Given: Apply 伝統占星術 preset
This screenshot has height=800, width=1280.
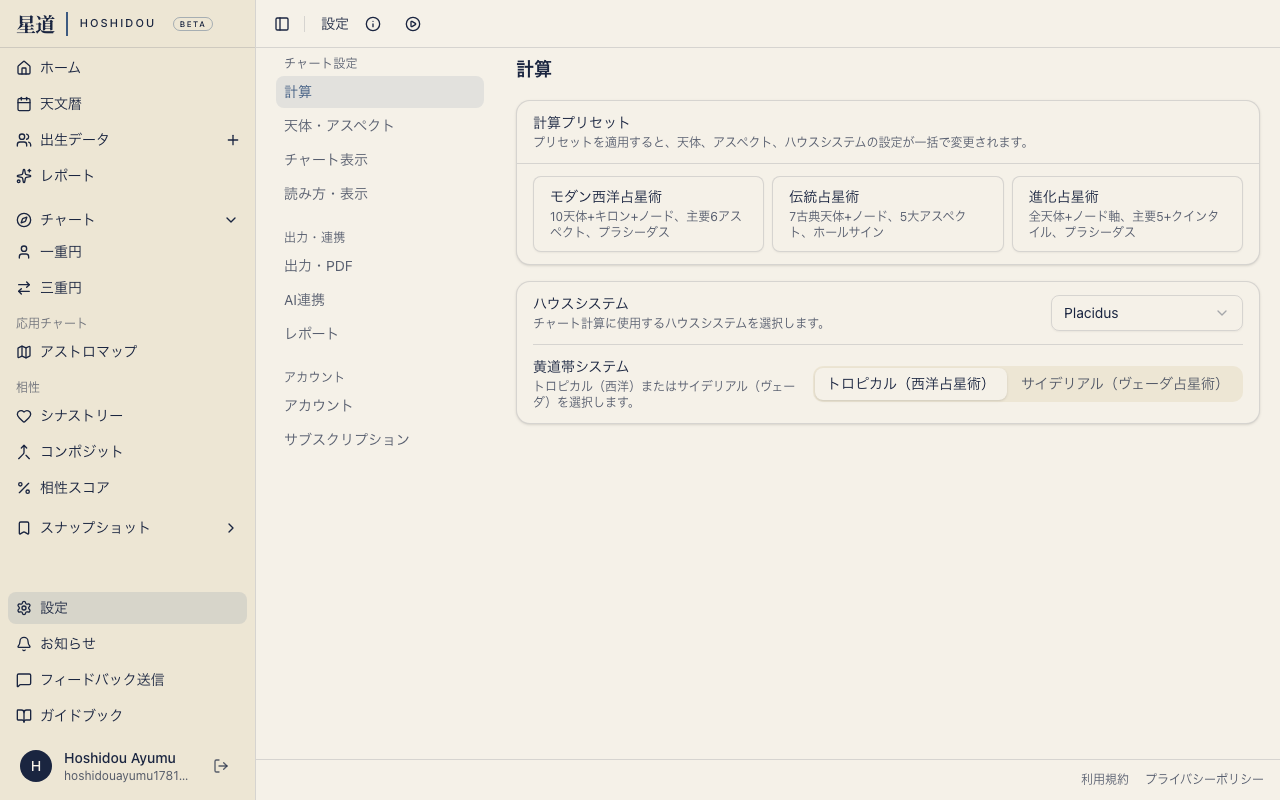Looking at the screenshot, I should point(888,214).
